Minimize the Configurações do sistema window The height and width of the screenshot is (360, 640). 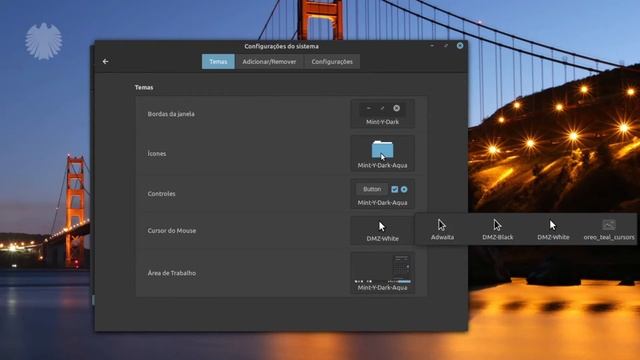point(432,46)
